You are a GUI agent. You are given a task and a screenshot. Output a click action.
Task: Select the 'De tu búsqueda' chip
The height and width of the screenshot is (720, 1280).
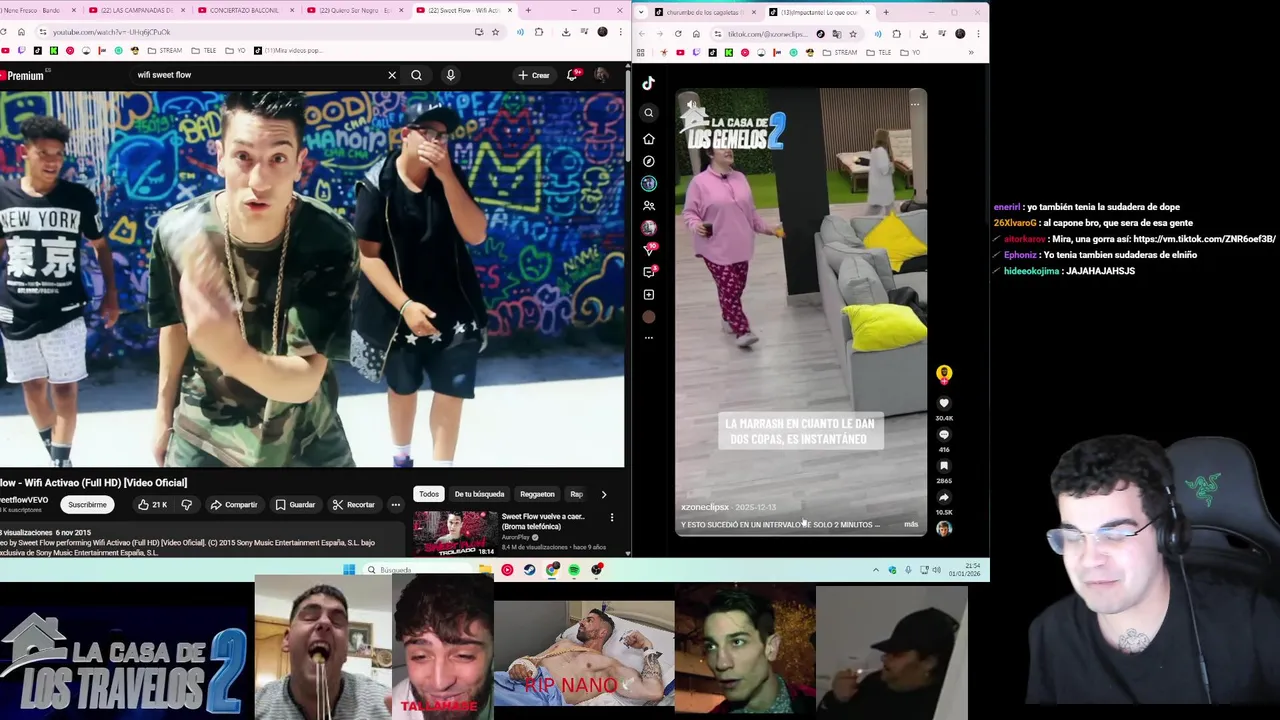(480, 494)
